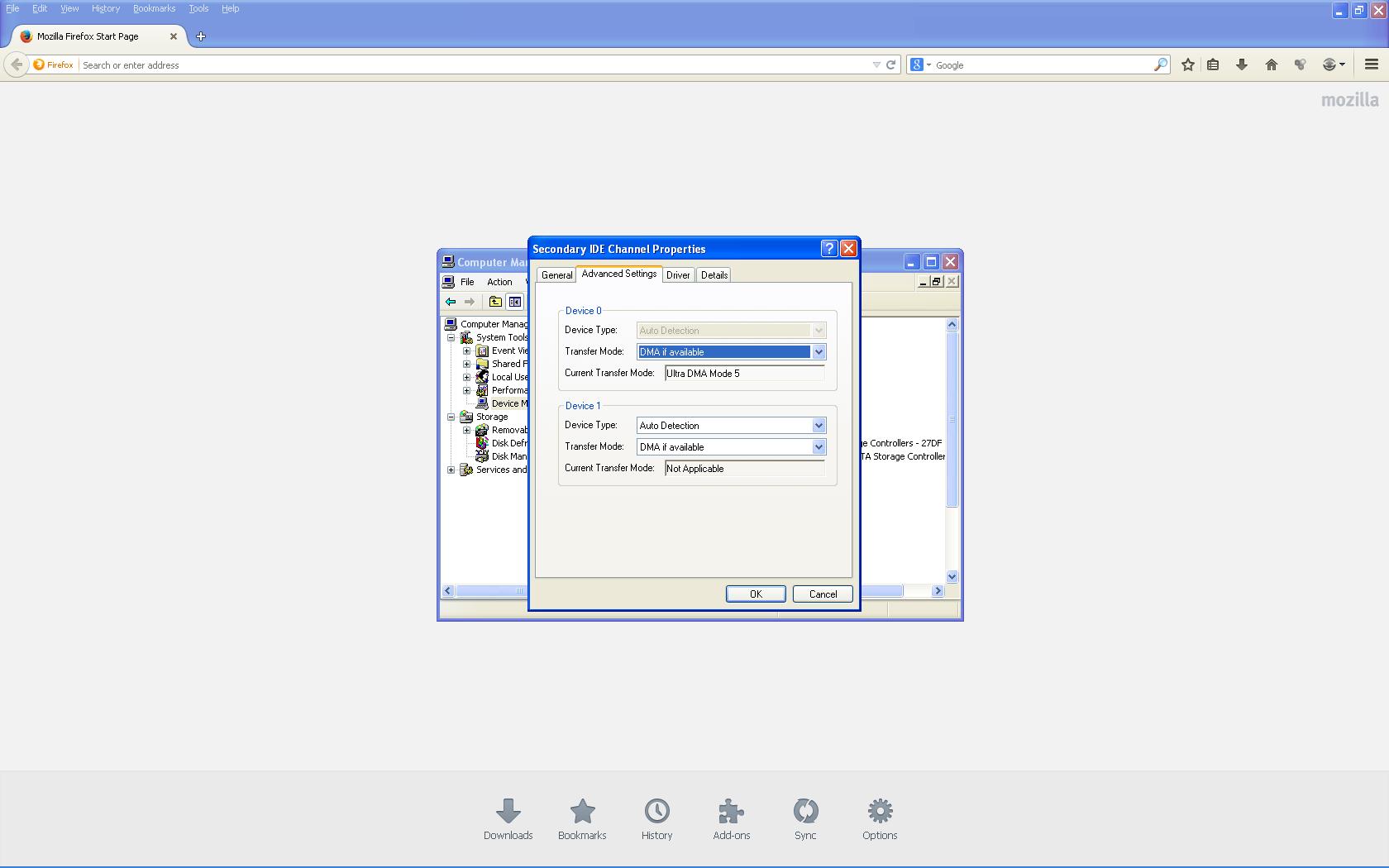The width and height of the screenshot is (1389, 868).
Task: Click the Firefox identity icon in address bar
Action: coord(54,64)
